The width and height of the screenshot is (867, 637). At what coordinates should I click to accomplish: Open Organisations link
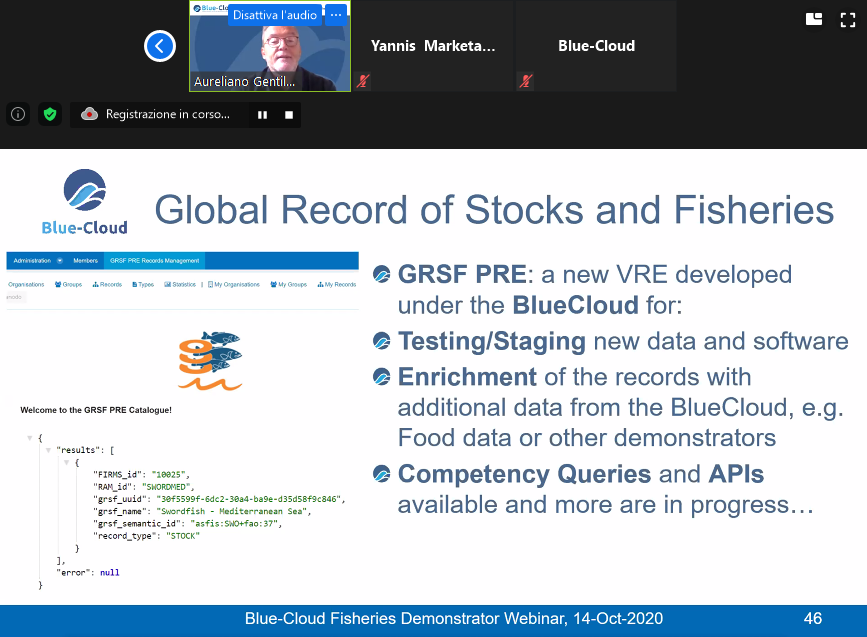pos(26,284)
